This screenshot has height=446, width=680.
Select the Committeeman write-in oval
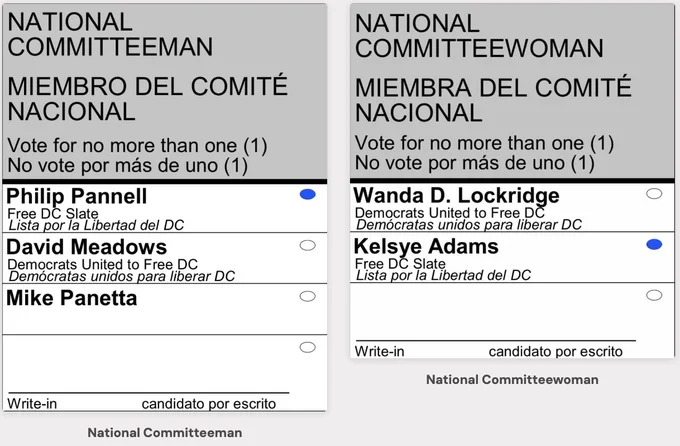[x=307, y=347]
